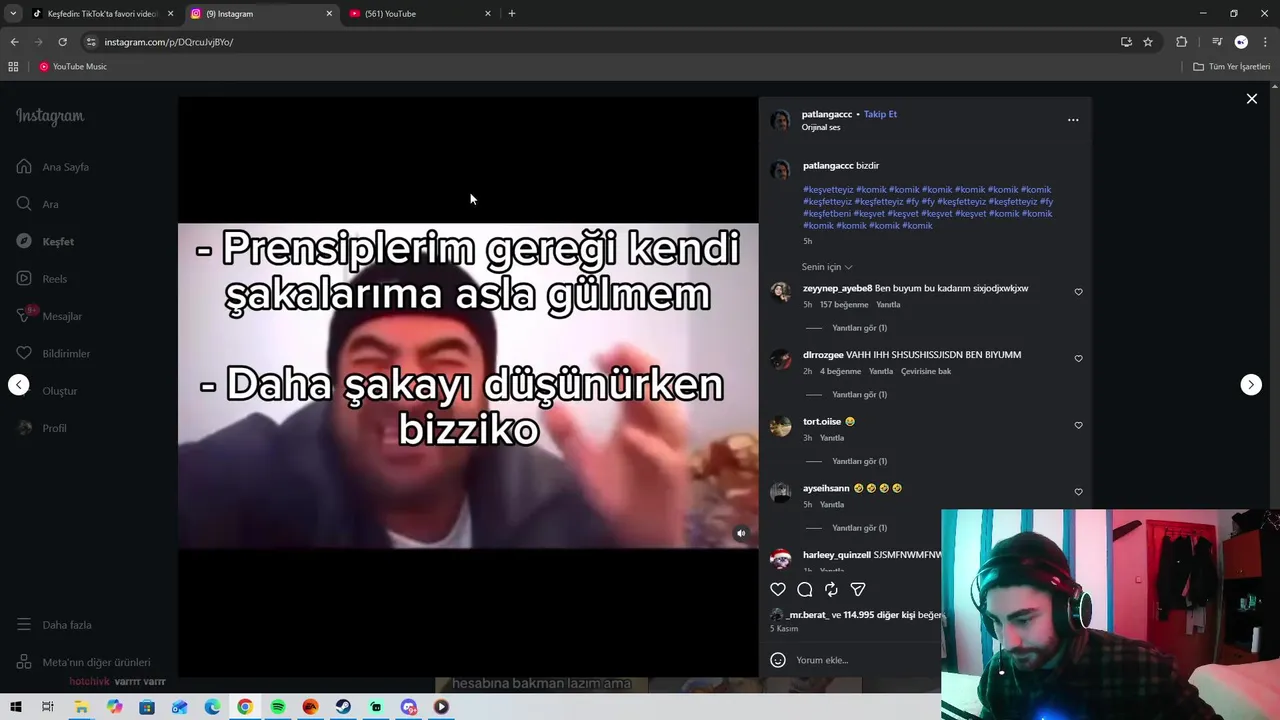This screenshot has width=1280, height=720.
Task: Open a new browser tab
Action: click(512, 14)
